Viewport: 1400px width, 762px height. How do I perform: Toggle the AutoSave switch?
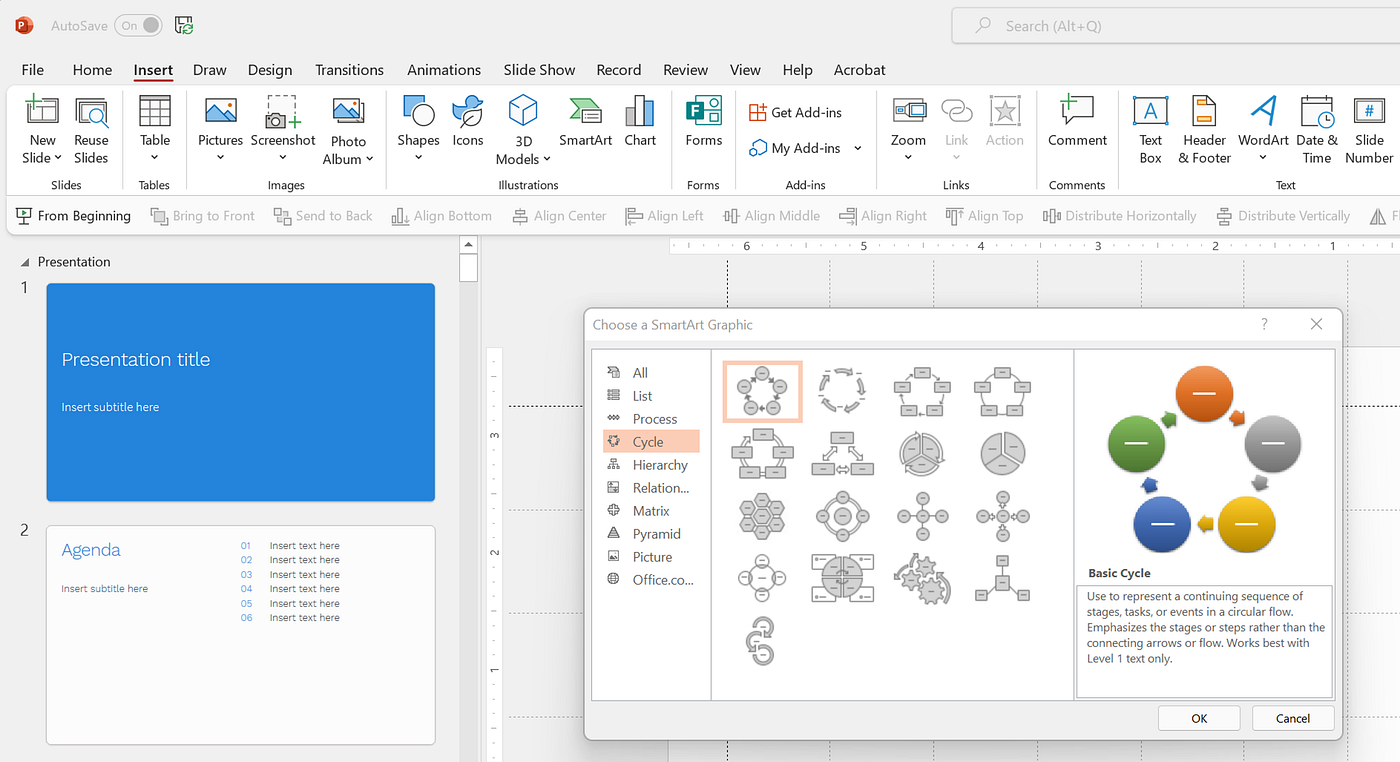coord(139,26)
